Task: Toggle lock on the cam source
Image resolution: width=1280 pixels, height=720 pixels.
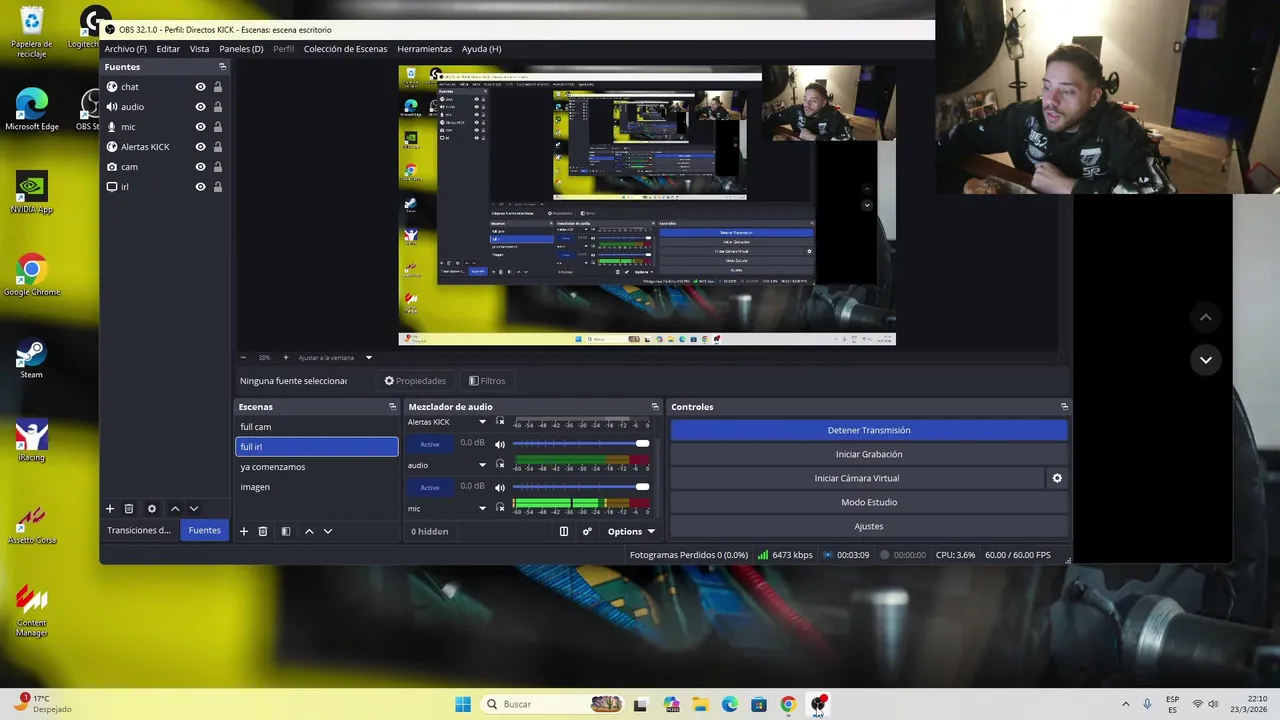Action: 217,167
